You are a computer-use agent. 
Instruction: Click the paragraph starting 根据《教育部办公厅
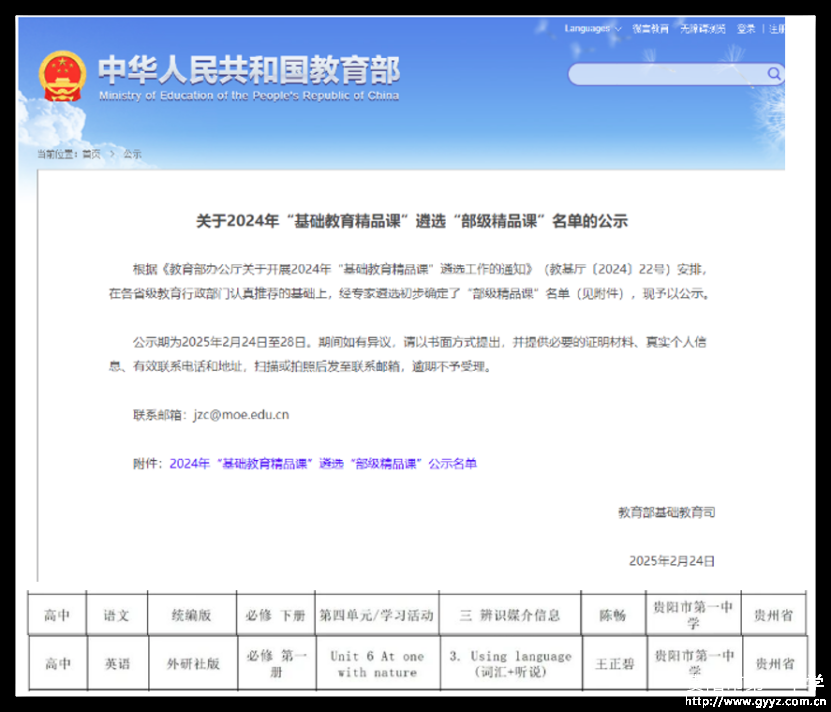point(408,281)
